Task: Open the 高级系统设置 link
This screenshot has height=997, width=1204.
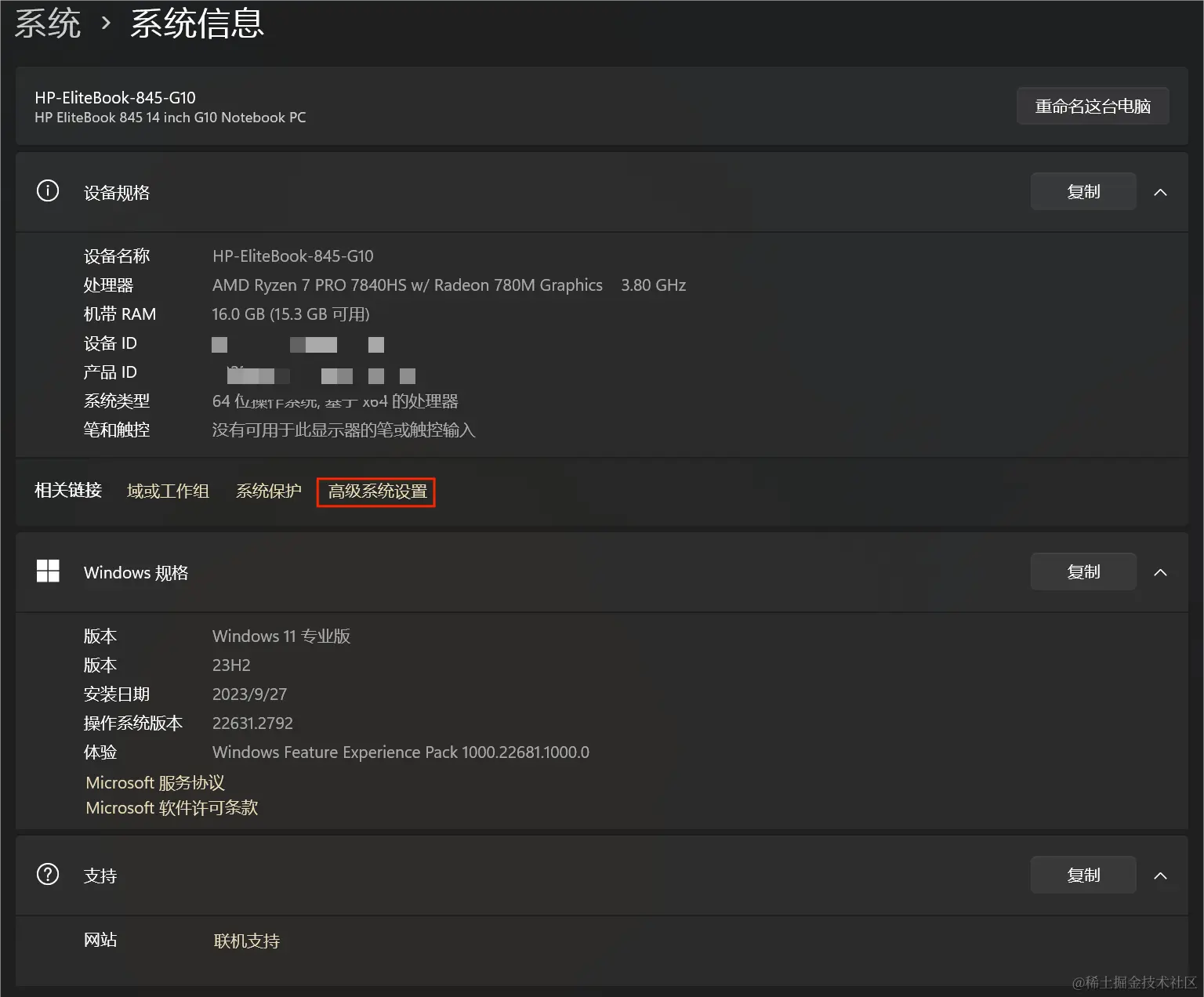Action: pos(377,491)
